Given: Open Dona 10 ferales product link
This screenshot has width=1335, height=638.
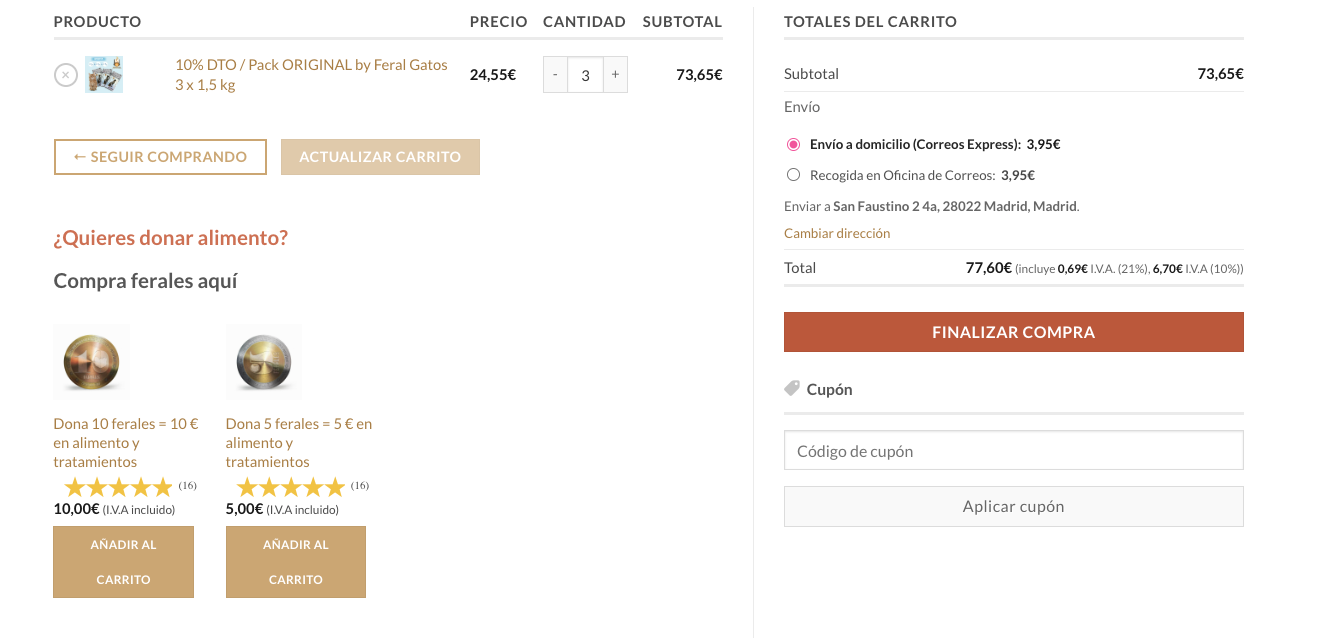Looking at the screenshot, I should 126,443.
